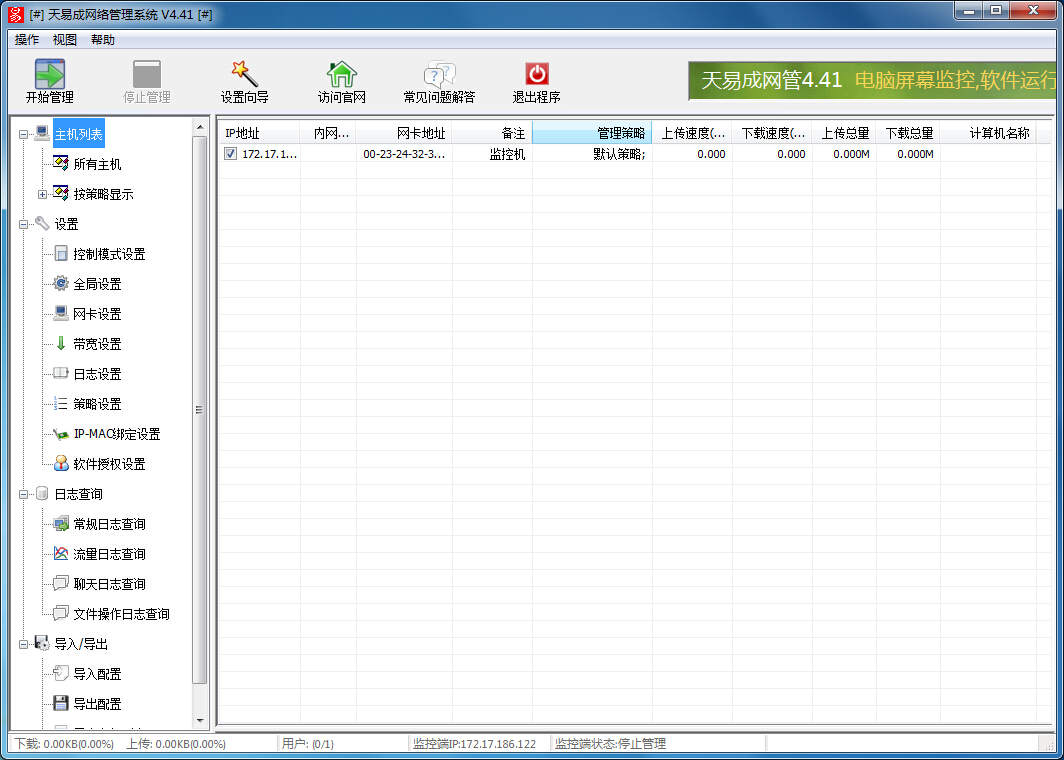1064x760 pixels.
Task: Click the red 退出程序 power icon
Action: click(x=537, y=75)
